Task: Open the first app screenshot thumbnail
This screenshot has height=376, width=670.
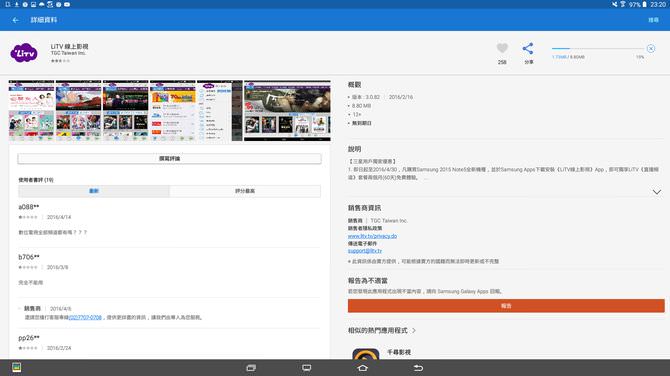Action: (31, 111)
